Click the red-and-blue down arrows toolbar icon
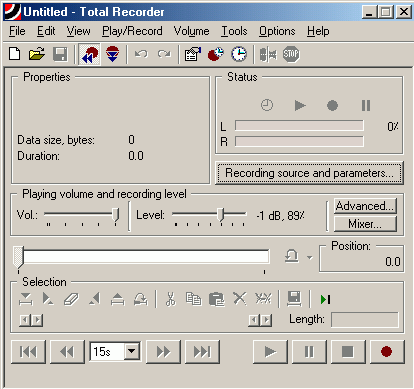The width and height of the screenshot is (414, 389). click(x=112, y=54)
